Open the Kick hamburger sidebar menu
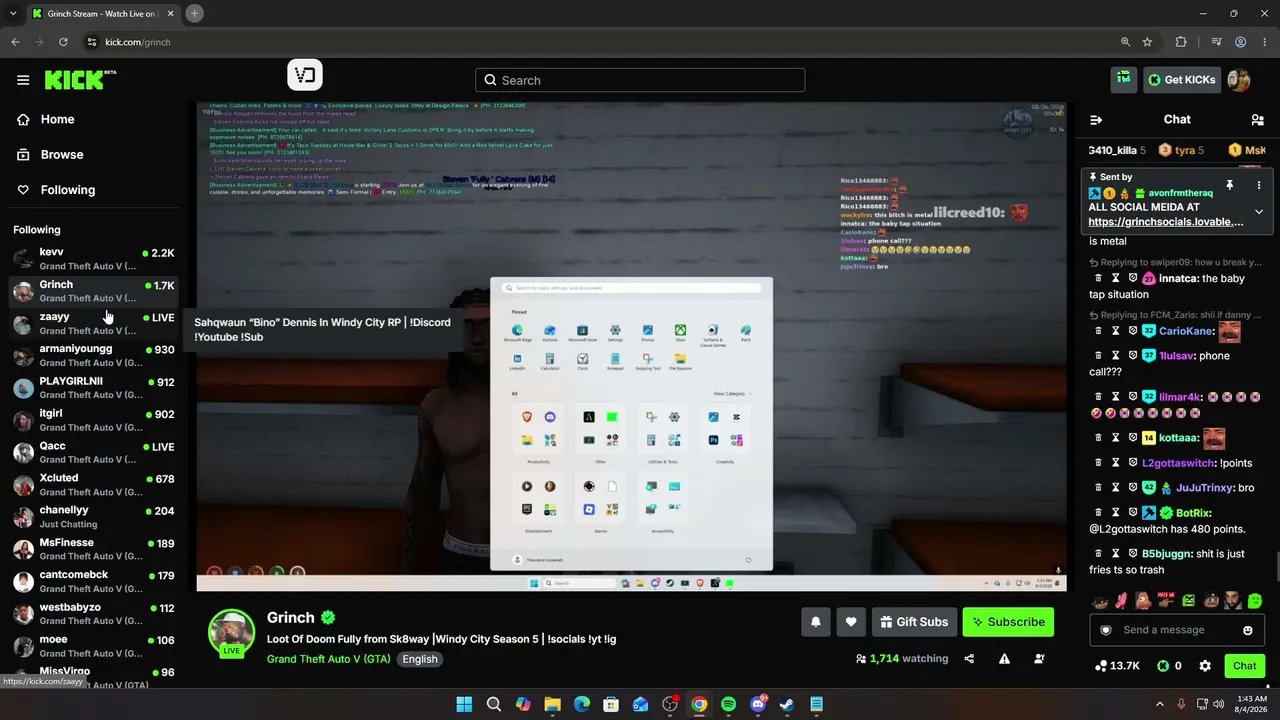The height and width of the screenshot is (720, 1280). coord(23,80)
